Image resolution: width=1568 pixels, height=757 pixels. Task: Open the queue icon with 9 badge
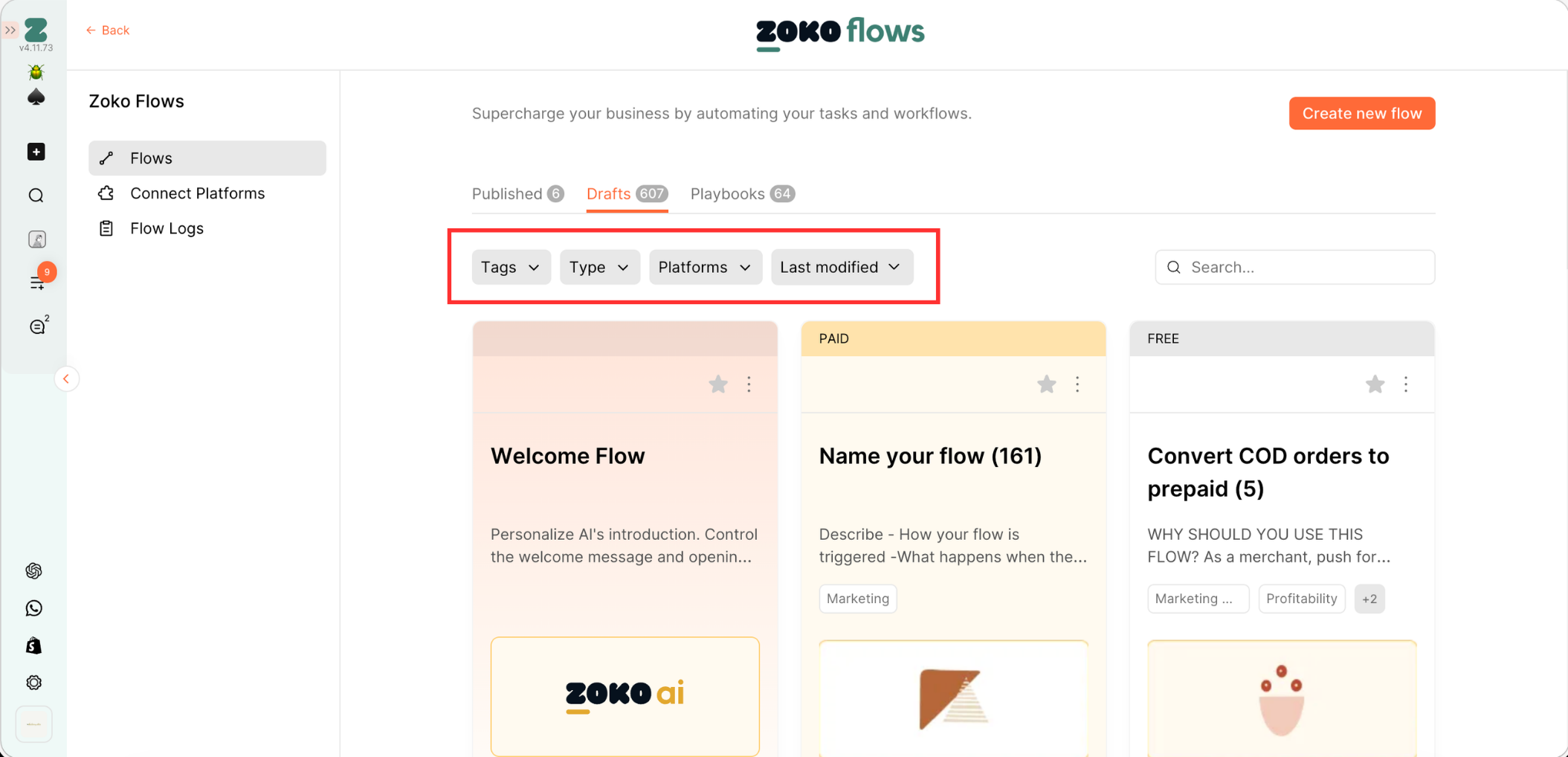(37, 282)
